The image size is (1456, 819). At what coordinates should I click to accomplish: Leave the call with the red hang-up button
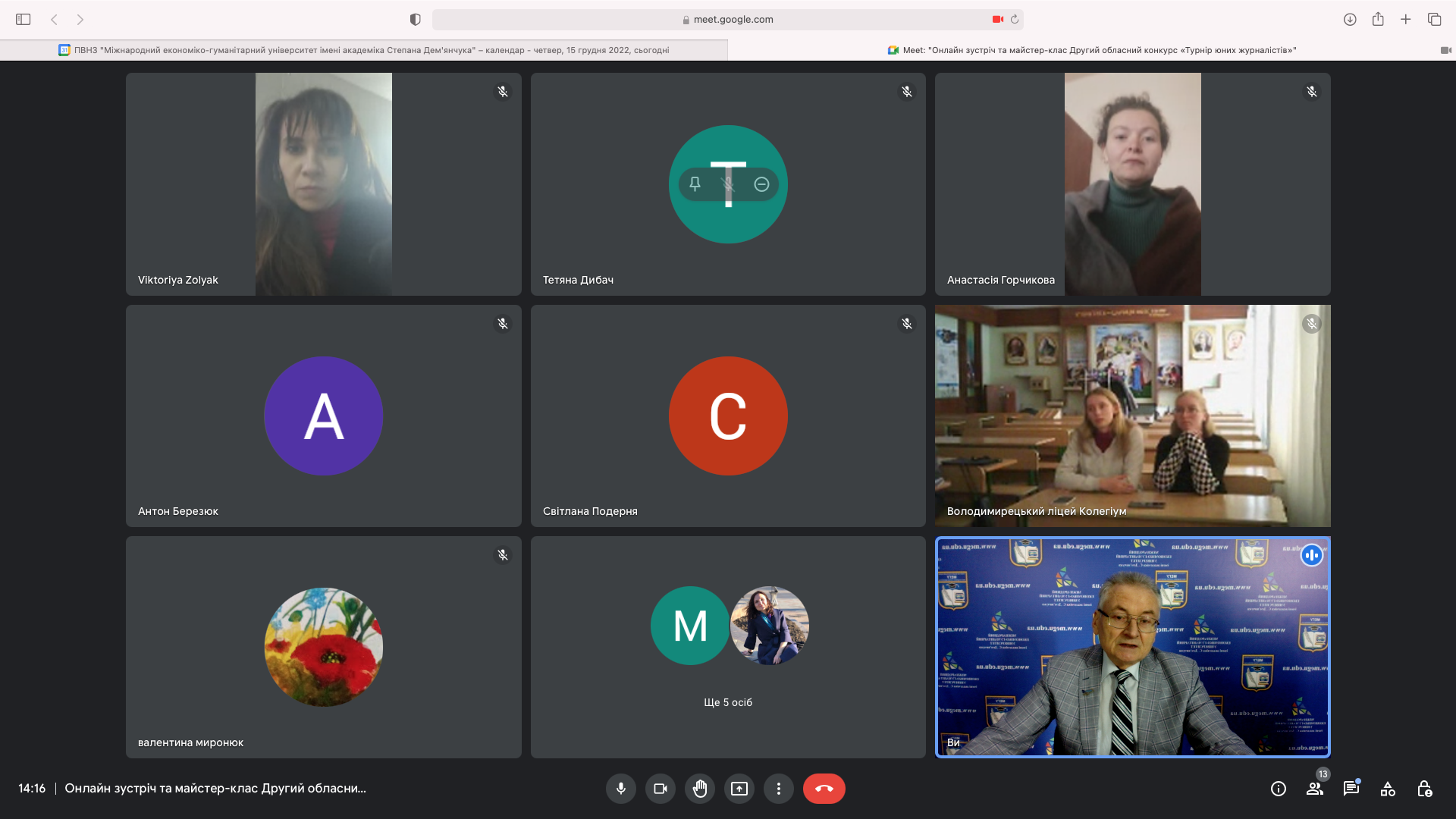tap(824, 789)
